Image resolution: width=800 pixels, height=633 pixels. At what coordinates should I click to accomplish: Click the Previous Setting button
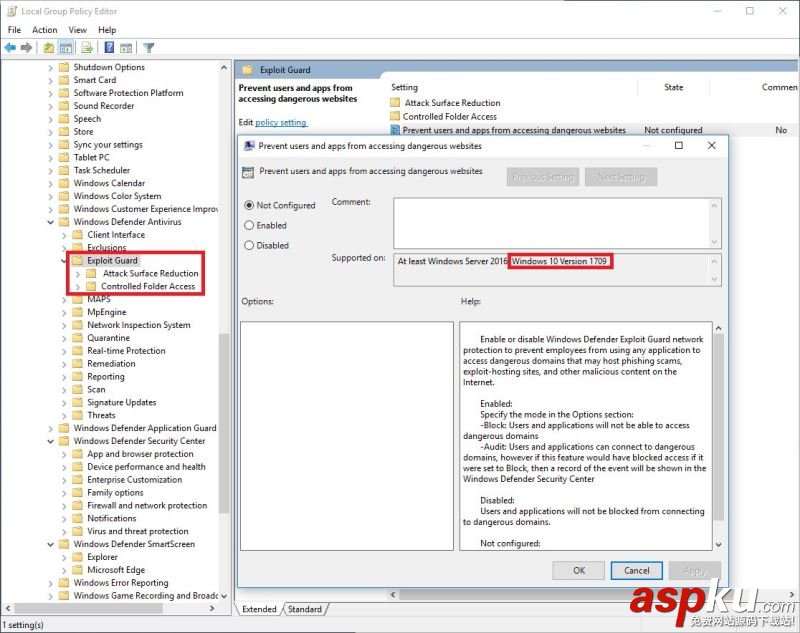pyautogui.click(x=543, y=177)
